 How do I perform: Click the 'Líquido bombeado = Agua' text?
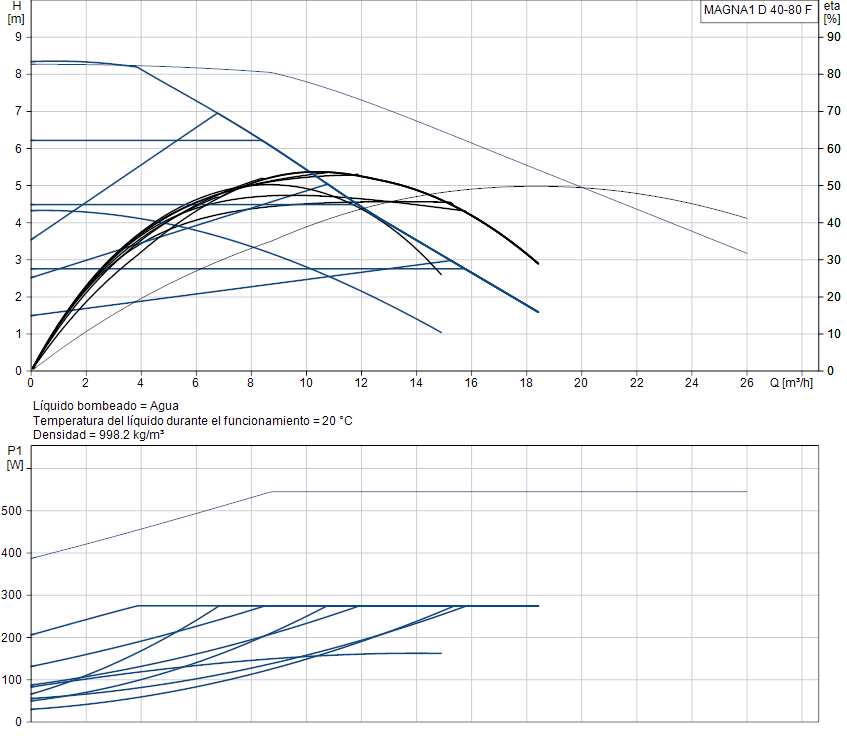point(106,406)
